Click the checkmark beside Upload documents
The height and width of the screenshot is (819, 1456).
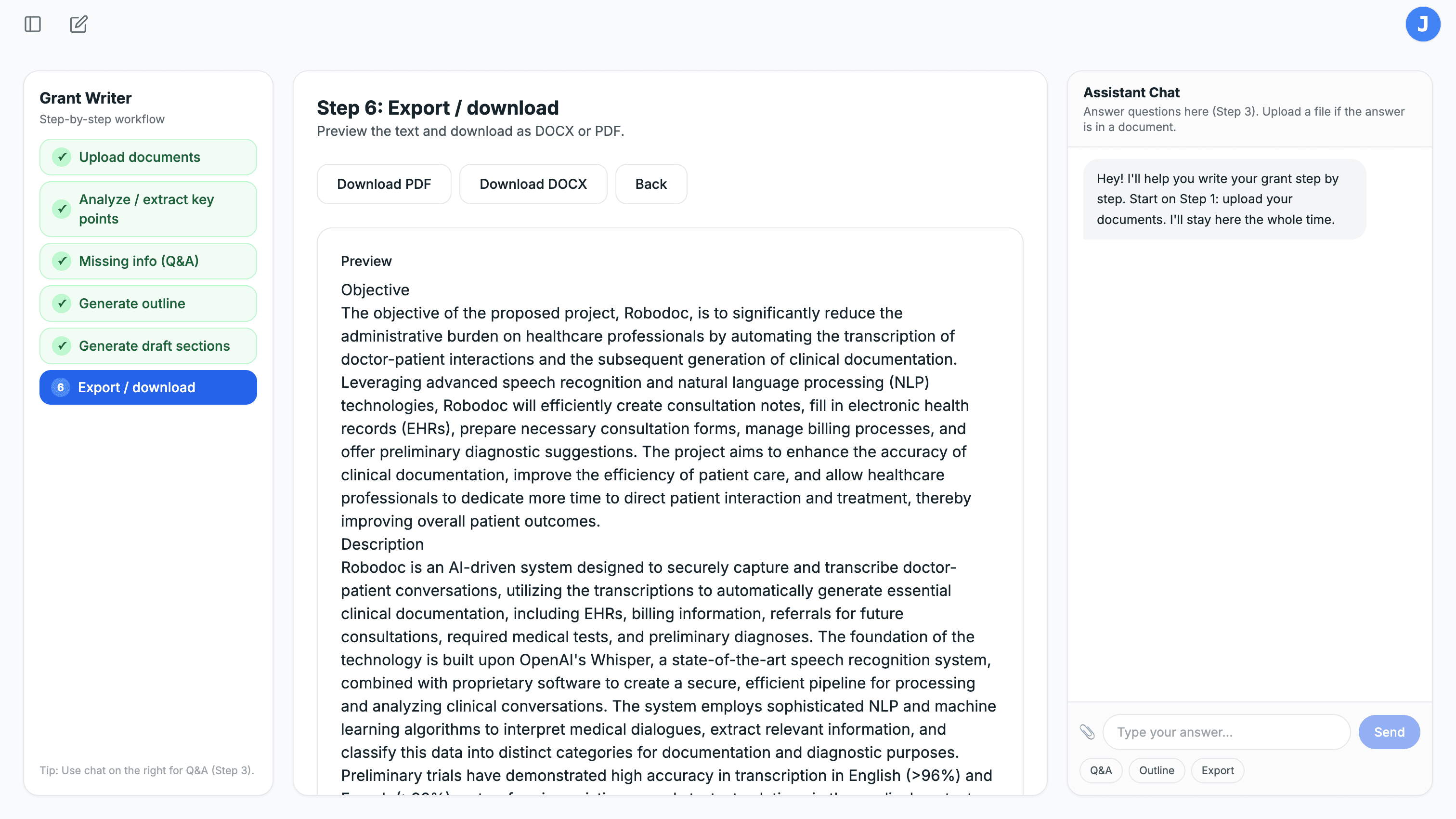pyautogui.click(x=61, y=157)
